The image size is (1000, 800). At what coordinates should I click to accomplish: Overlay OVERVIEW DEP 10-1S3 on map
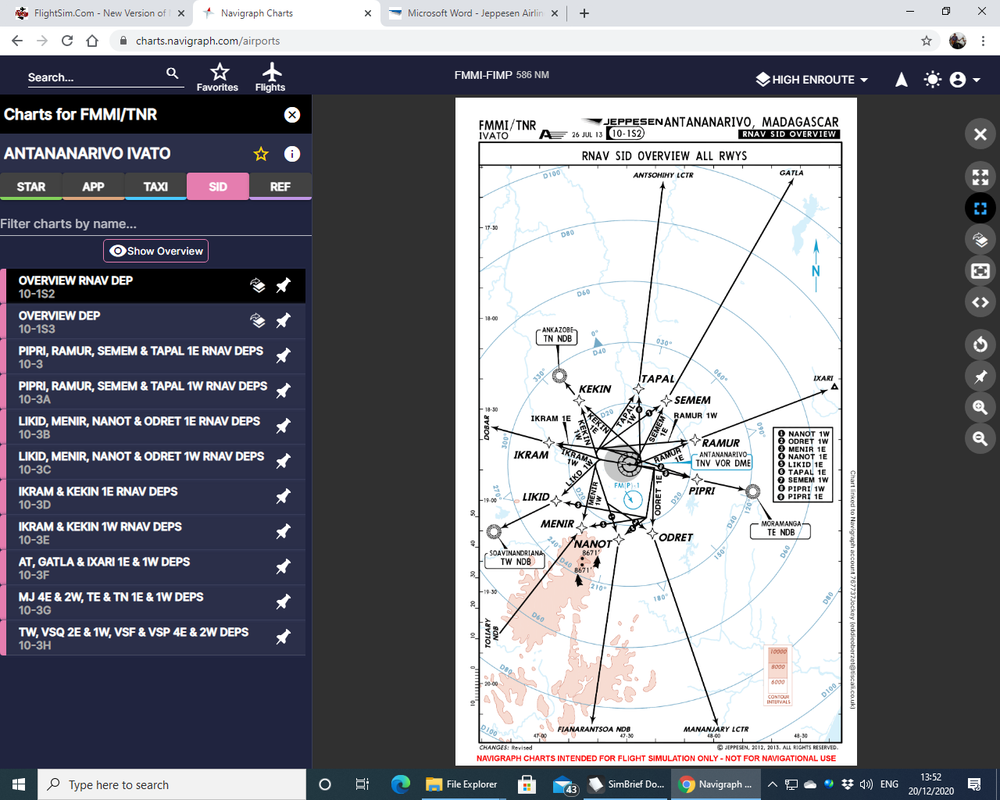pyautogui.click(x=258, y=320)
